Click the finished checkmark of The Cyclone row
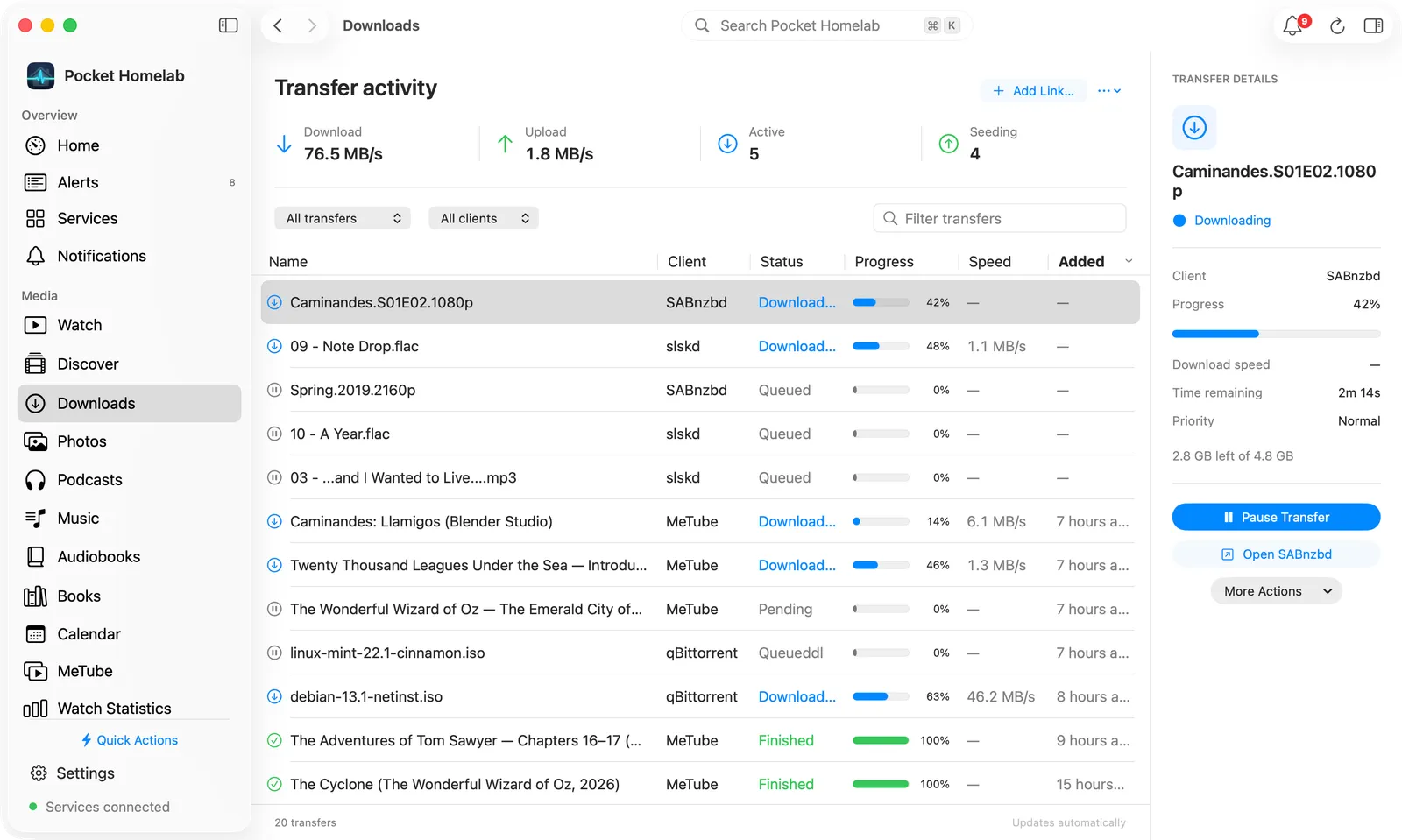The width and height of the screenshot is (1402, 840). tap(274, 784)
